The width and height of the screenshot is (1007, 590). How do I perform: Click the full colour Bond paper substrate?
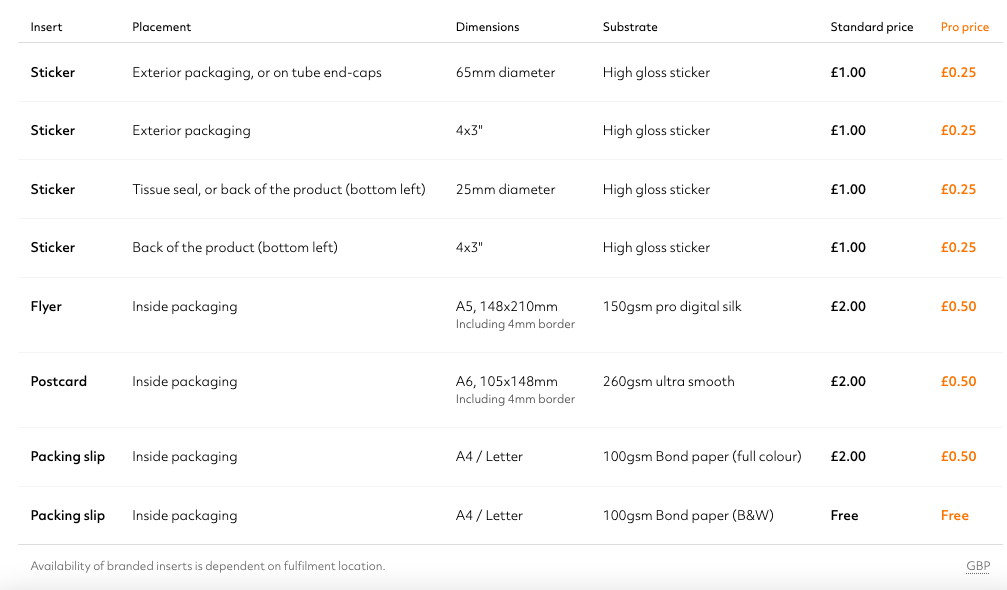[702, 456]
